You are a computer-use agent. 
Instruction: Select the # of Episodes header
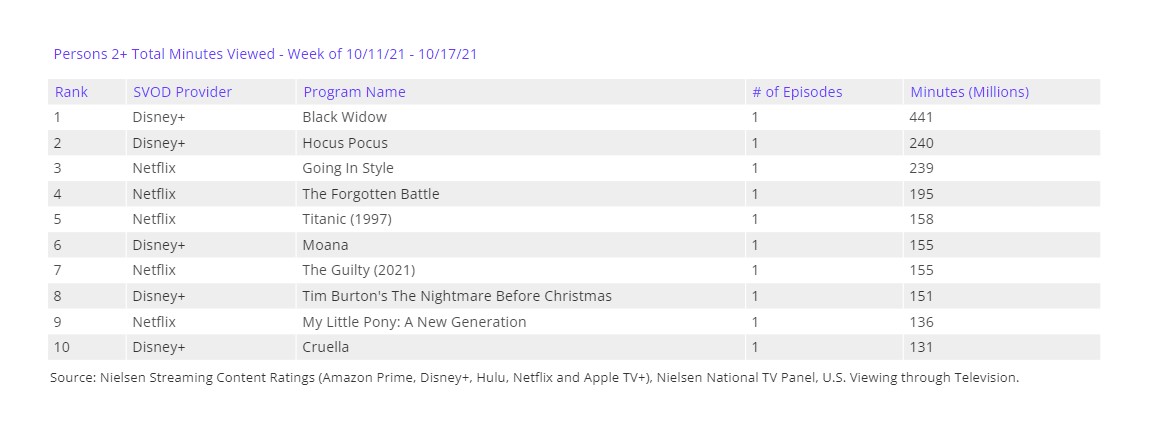click(797, 92)
